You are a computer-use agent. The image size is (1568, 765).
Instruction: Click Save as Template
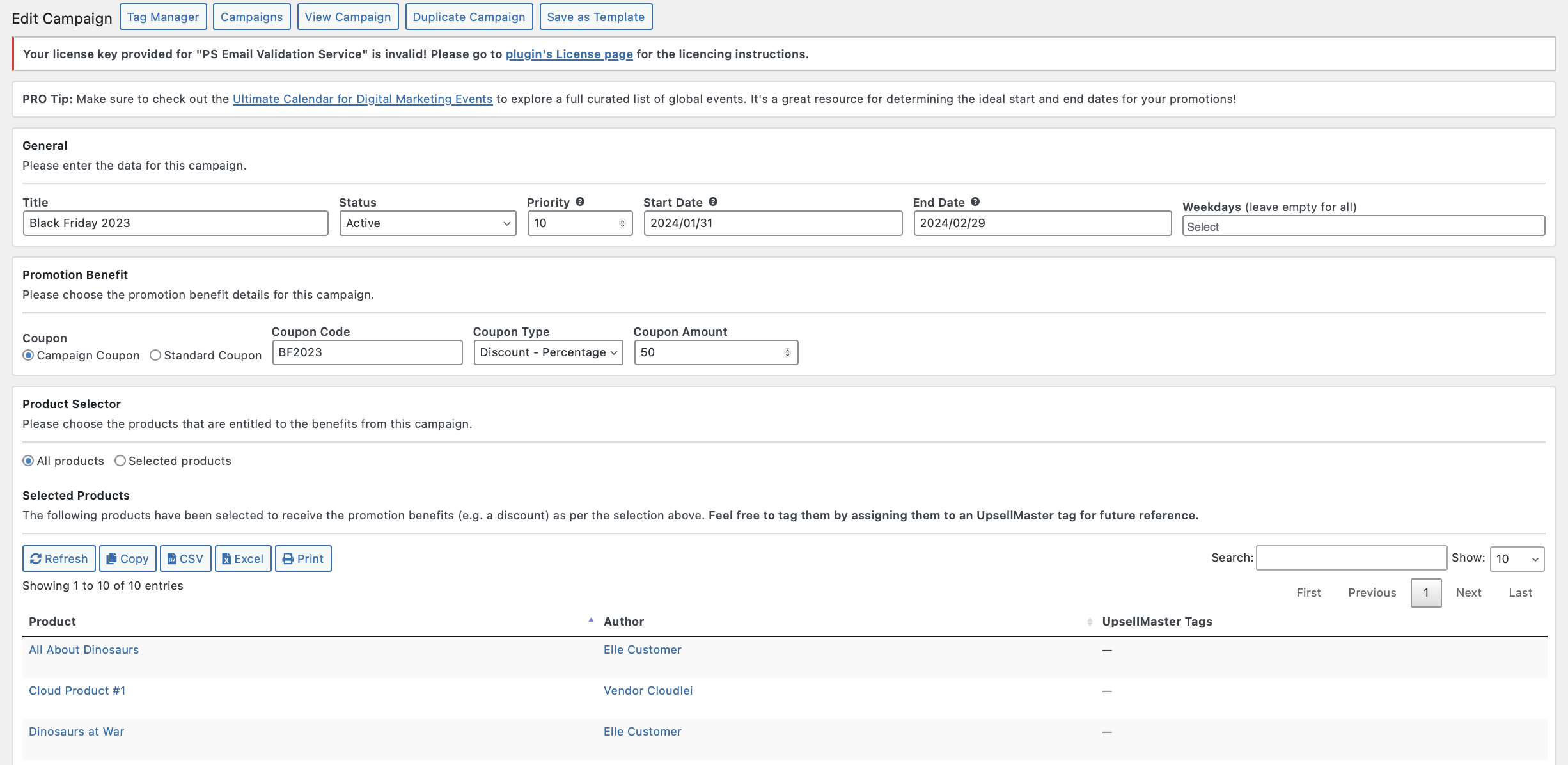[596, 17]
